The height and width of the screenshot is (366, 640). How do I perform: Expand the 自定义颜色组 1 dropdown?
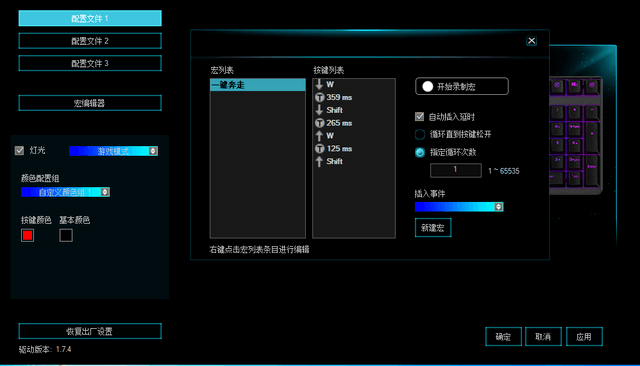[65, 192]
